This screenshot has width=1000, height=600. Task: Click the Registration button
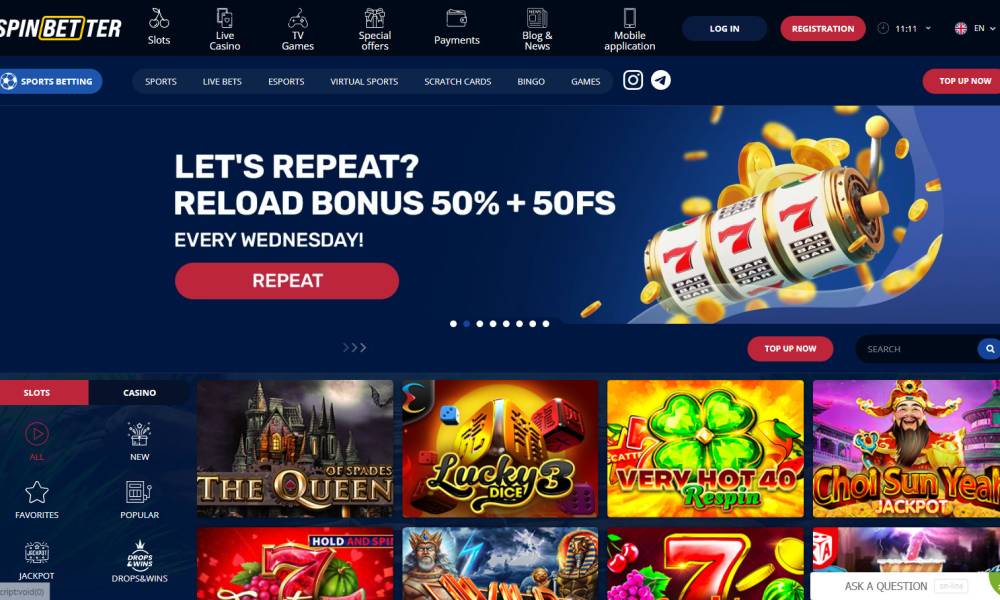(x=823, y=29)
